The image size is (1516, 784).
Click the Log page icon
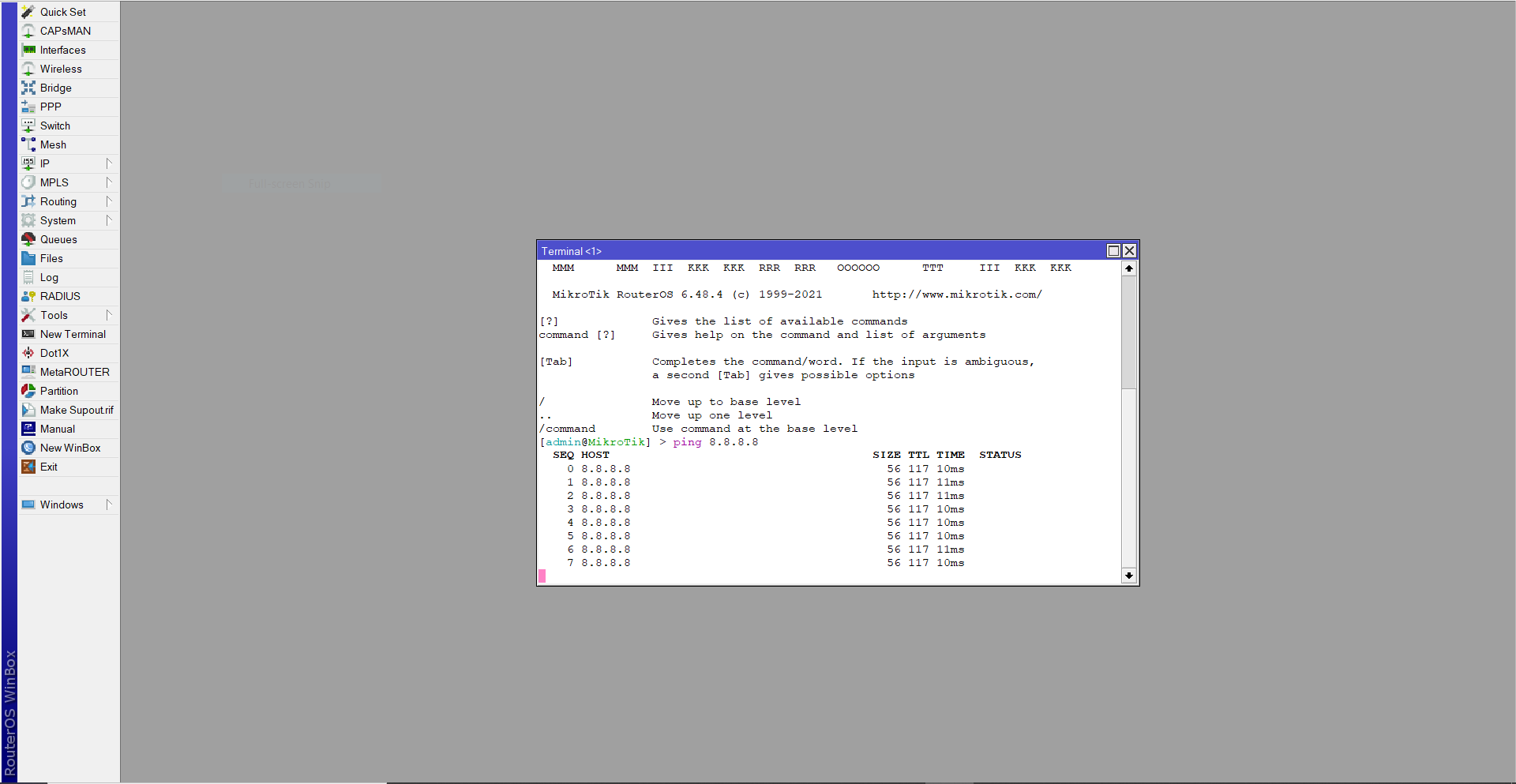tap(28, 277)
